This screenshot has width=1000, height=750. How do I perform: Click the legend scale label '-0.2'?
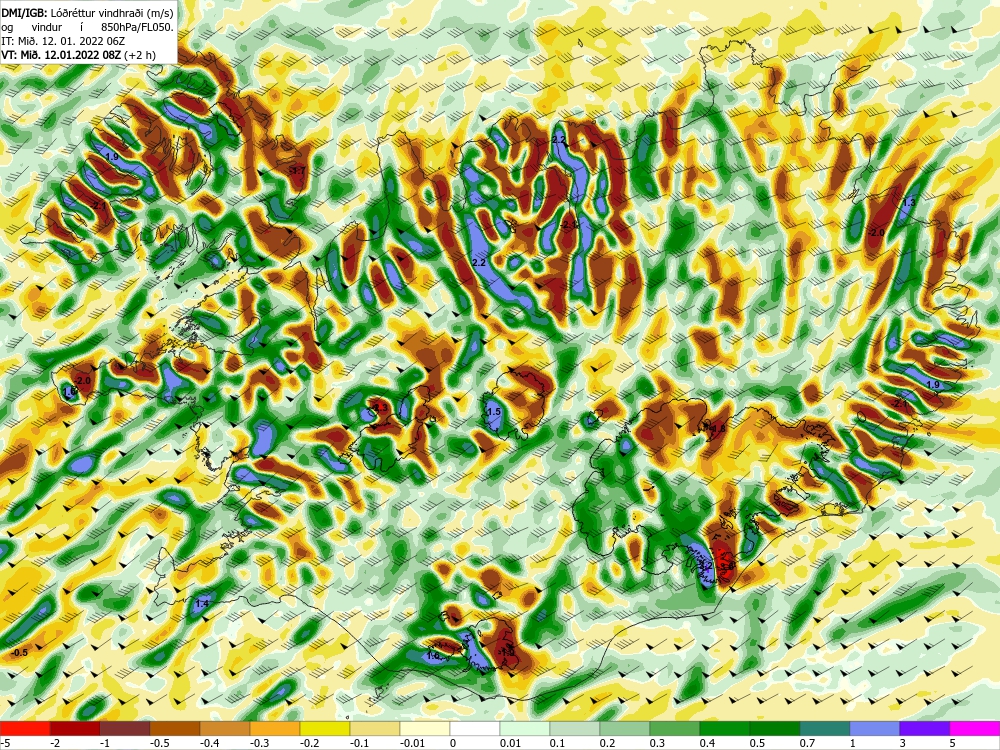[x=309, y=743]
